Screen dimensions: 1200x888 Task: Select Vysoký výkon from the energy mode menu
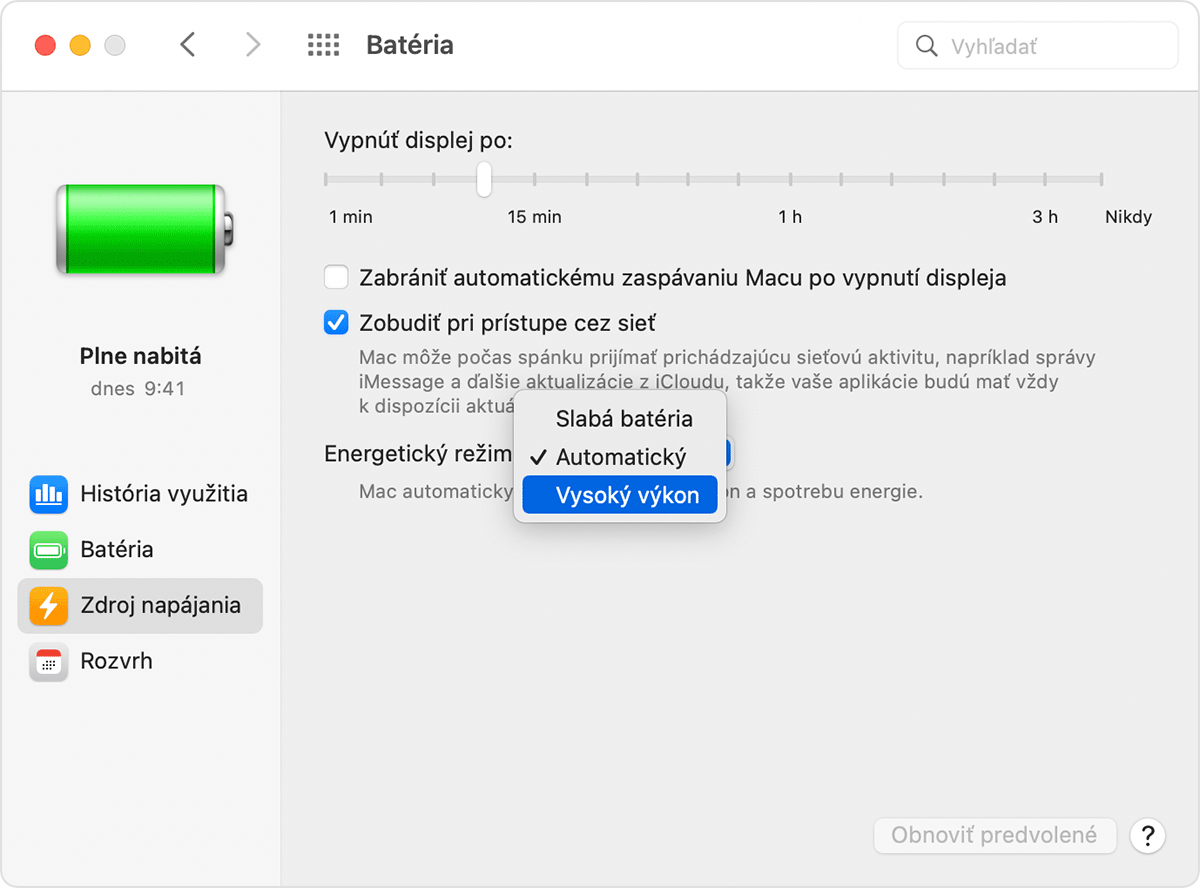click(619, 494)
